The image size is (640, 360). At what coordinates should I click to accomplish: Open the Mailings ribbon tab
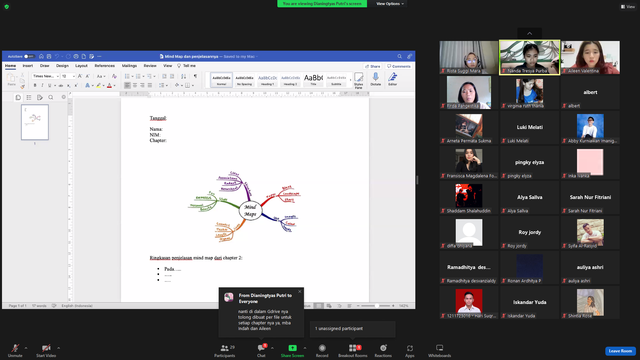point(129,66)
